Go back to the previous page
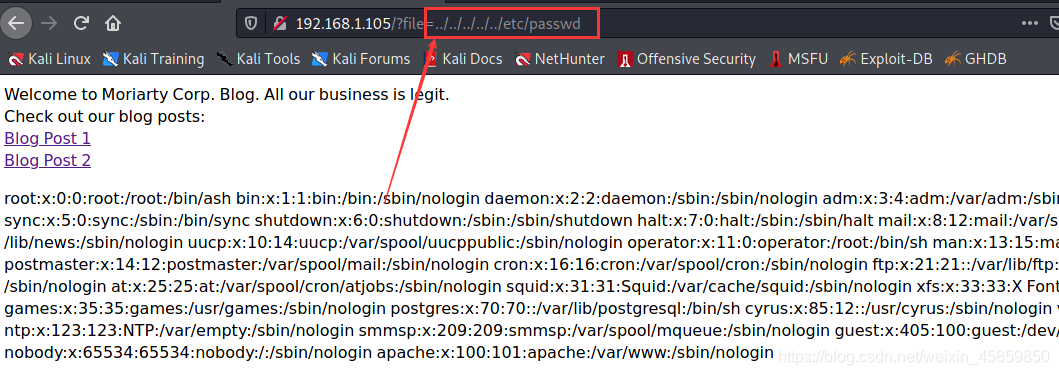 point(16,24)
